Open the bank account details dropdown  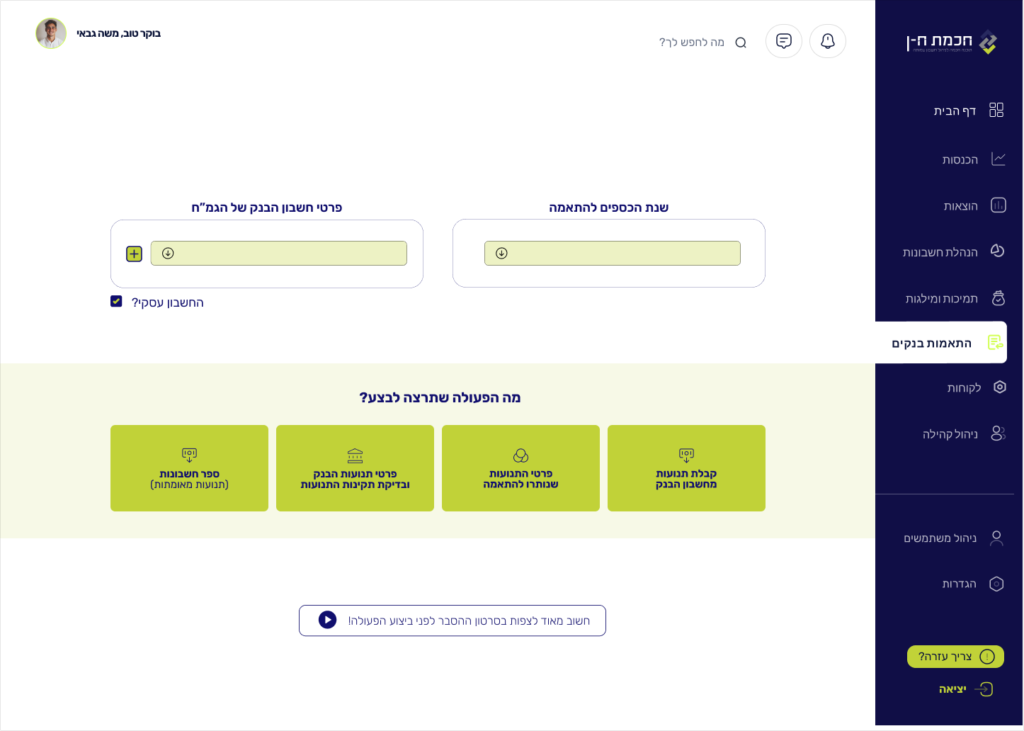tap(278, 253)
